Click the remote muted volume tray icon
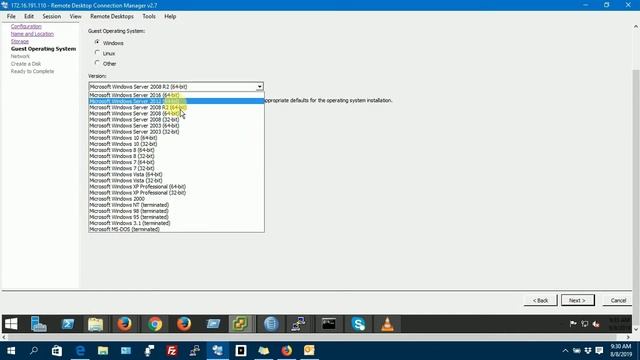 pyautogui.click(x=596, y=324)
